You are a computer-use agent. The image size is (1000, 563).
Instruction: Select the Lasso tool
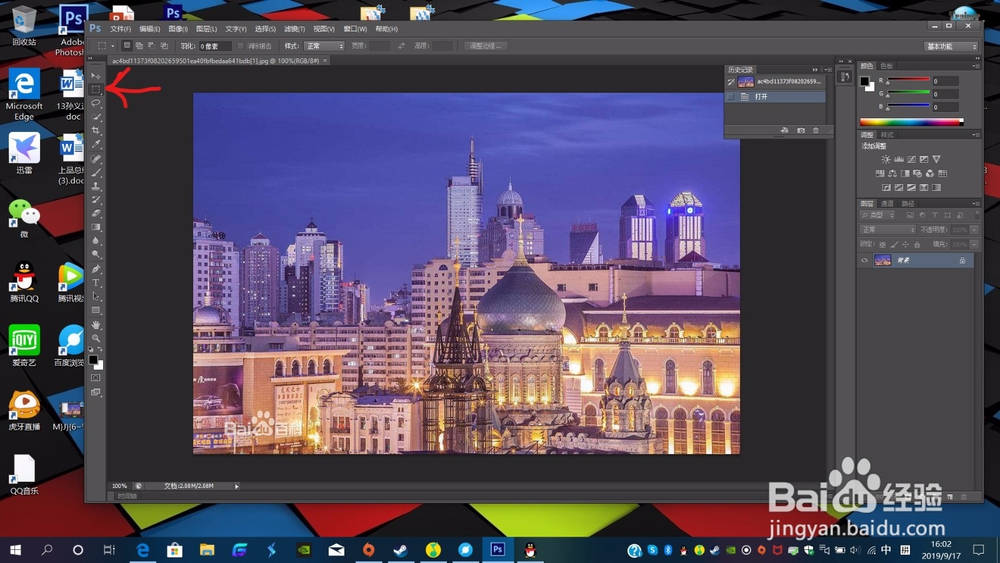(96, 103)
